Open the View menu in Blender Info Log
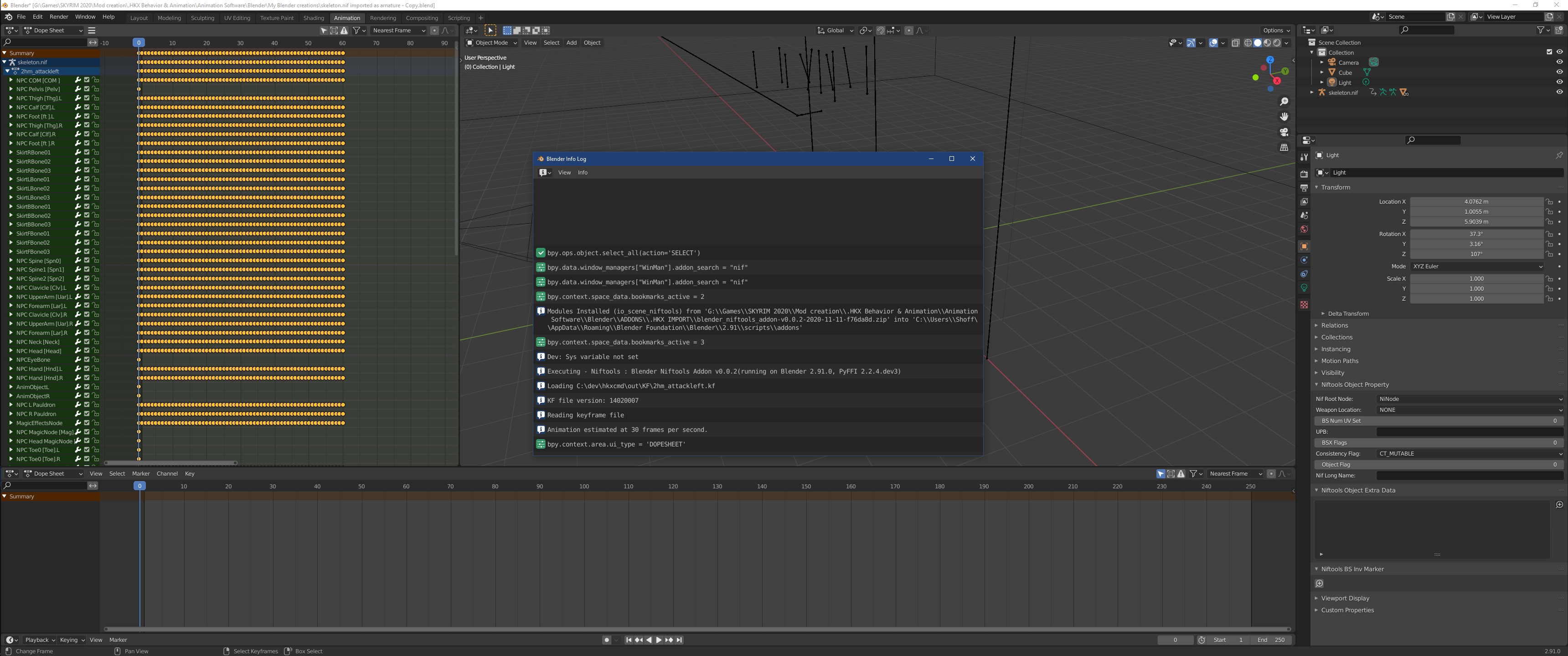Screen dimensions: 1568x656 pyautogui.click(x=564, y=172)
